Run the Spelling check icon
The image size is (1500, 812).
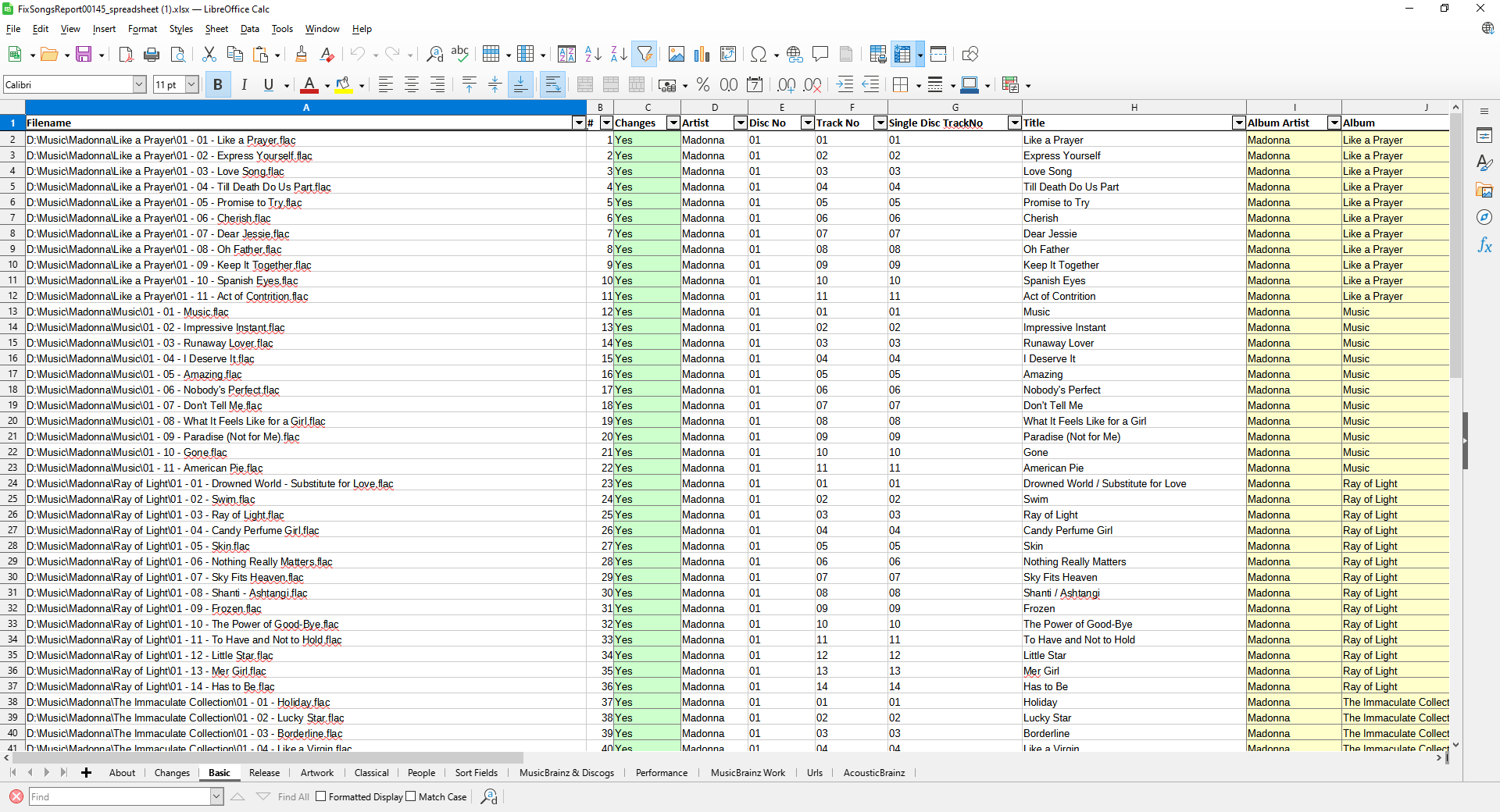coord(460,54)
